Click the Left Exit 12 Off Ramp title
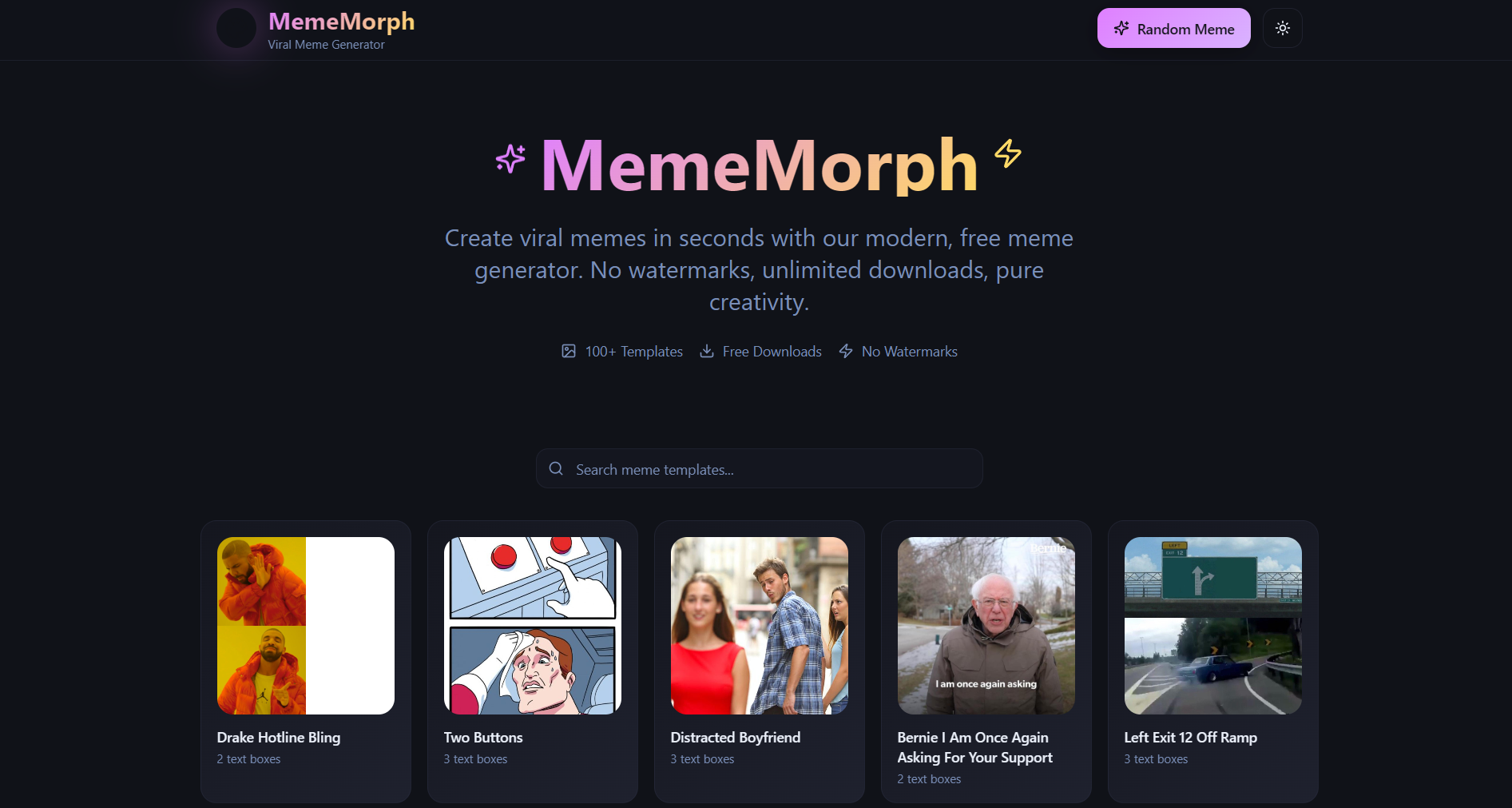The width and height of the screenshot is (1512, 808). [x=1190, y=738]
